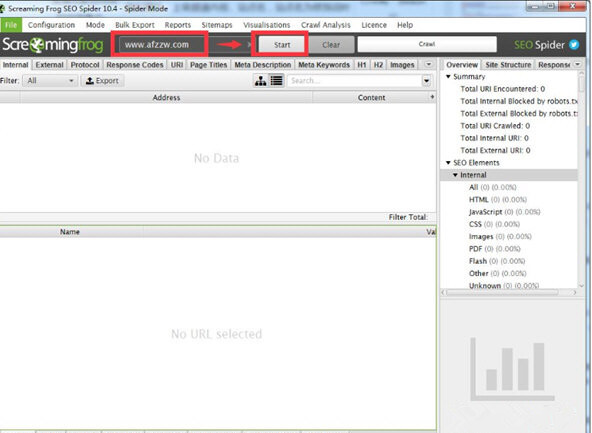This screenshot has height=433, width=592.
Task: Click the Address column header
Action: coord(166,97)
